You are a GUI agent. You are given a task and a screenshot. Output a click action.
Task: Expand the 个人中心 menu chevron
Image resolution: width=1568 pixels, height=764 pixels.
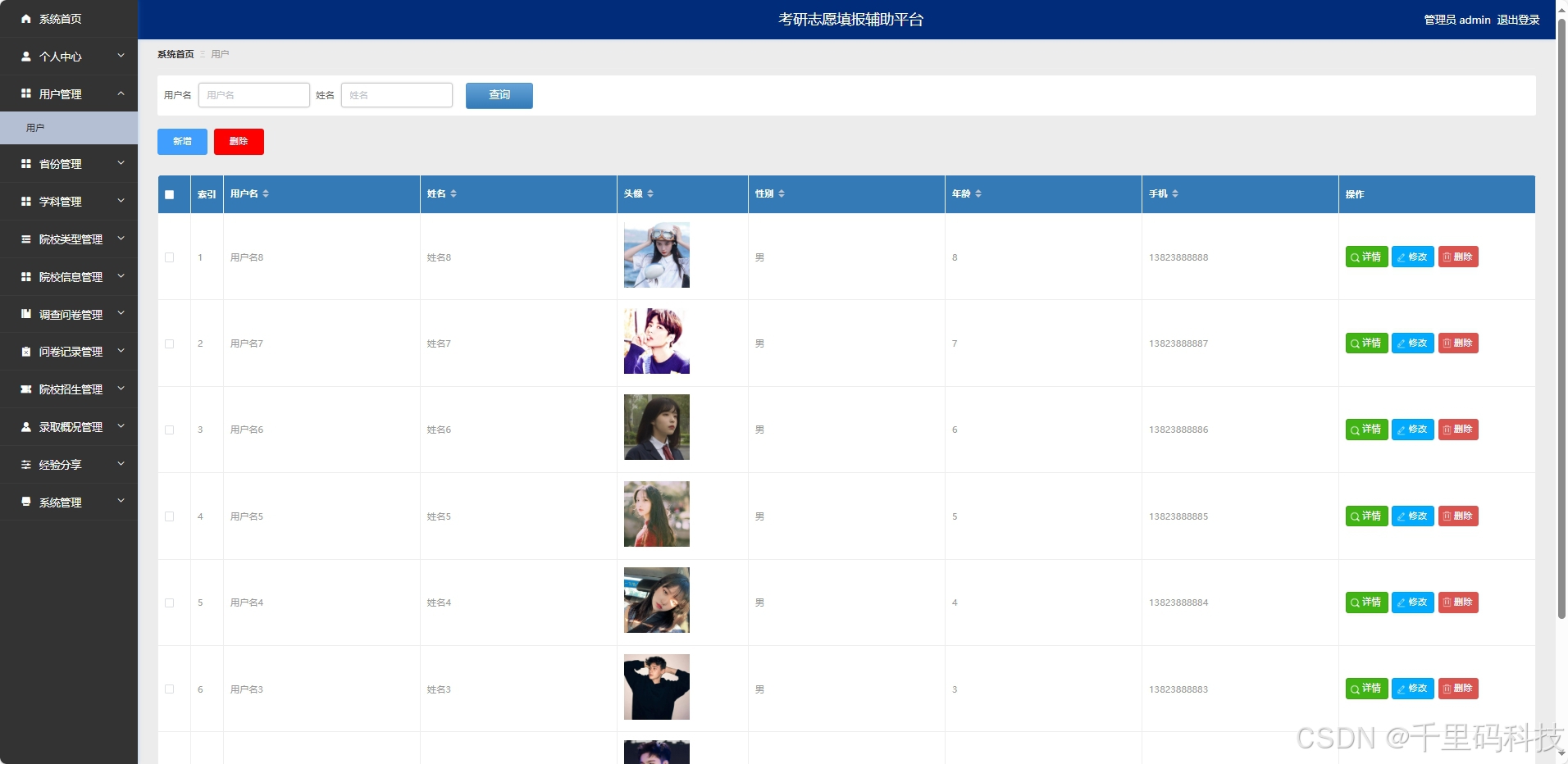point(121,56)
